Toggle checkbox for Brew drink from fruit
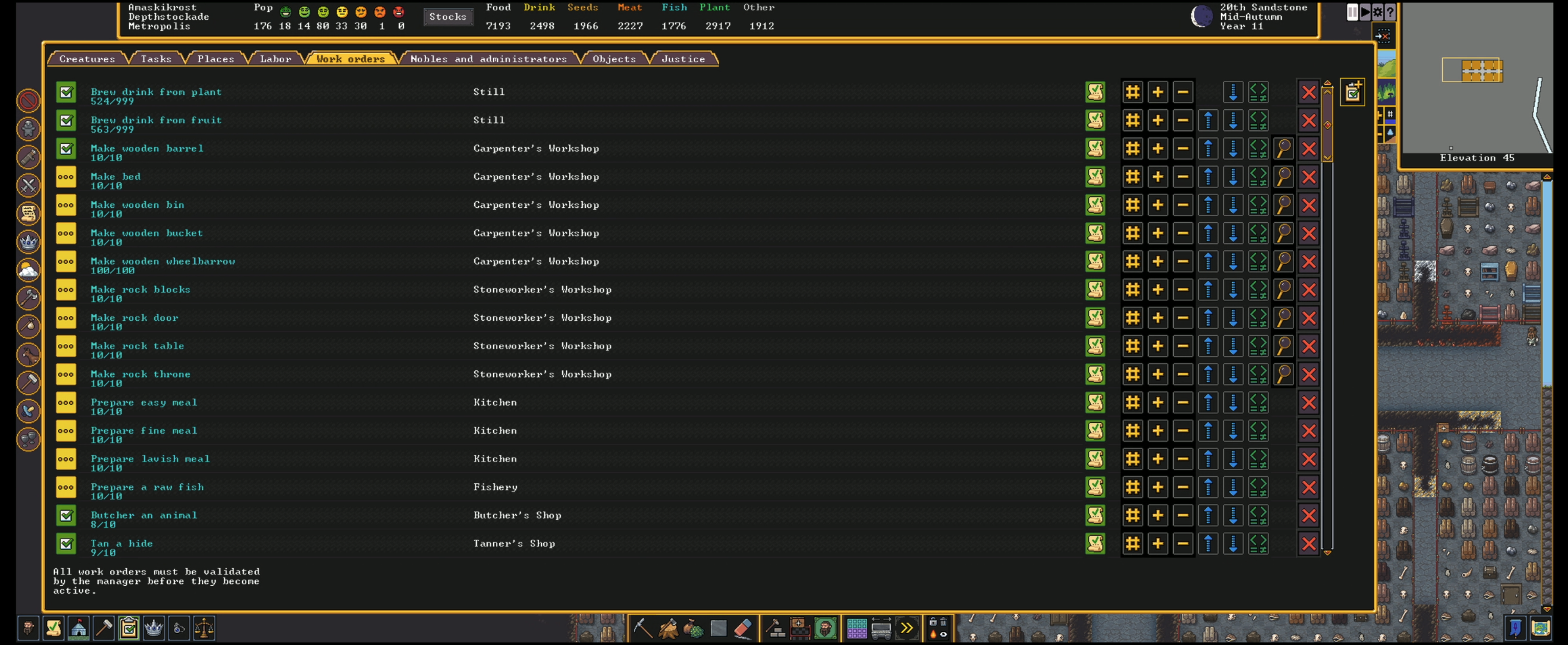The width and height of the screenshot is (1568, 645). tap(66, 120)
